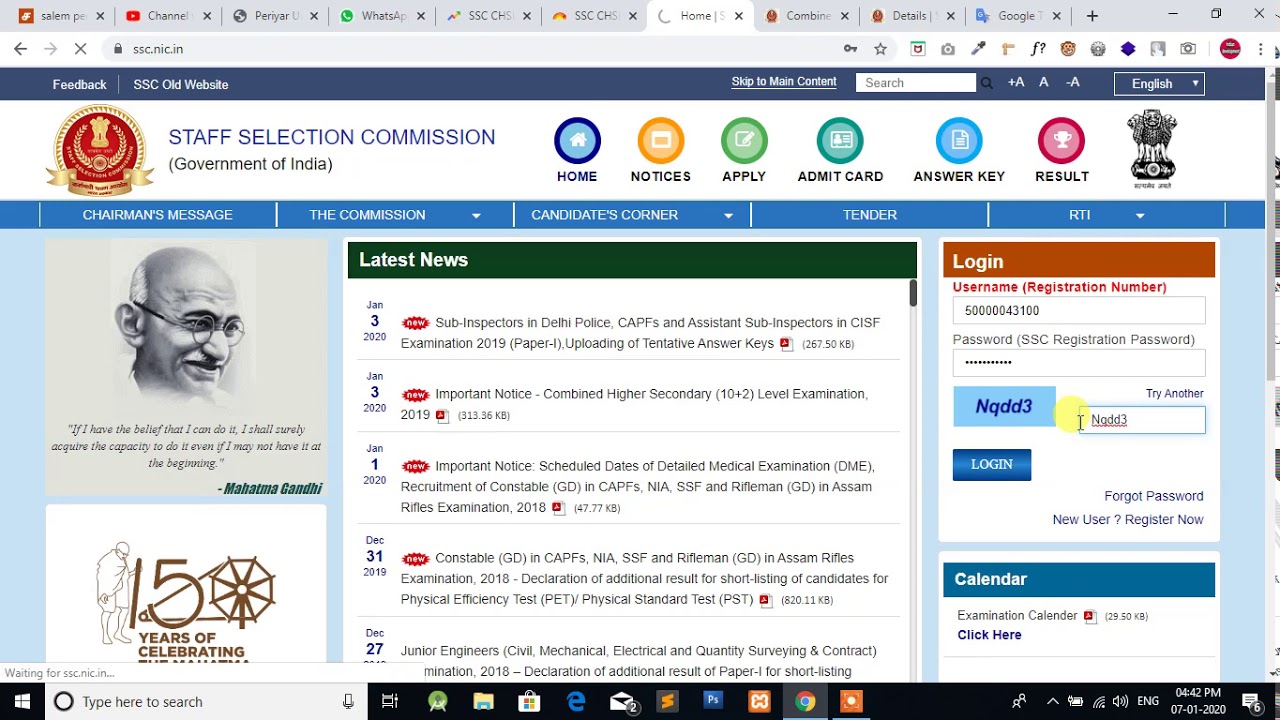1280x720 pixels.
Task: Open Combined Higher Secondary Important Notice
Action: (634, 404)
